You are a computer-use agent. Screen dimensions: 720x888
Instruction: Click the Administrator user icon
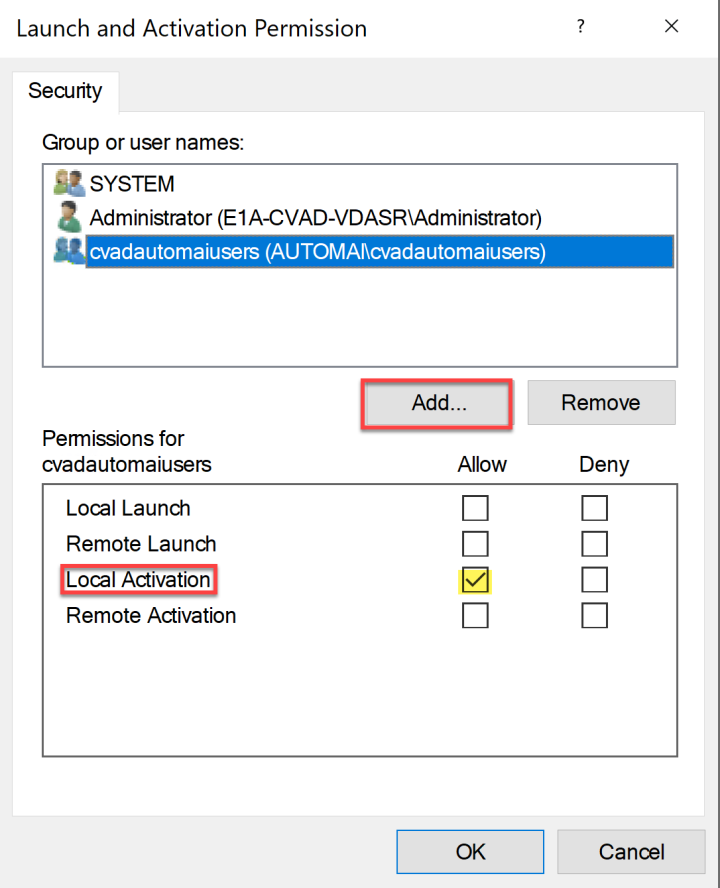coord(69,217)
